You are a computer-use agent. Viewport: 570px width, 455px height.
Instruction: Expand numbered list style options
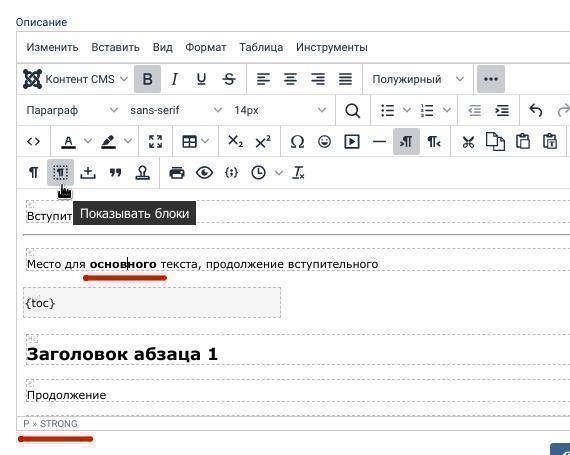tap(447, 110)
